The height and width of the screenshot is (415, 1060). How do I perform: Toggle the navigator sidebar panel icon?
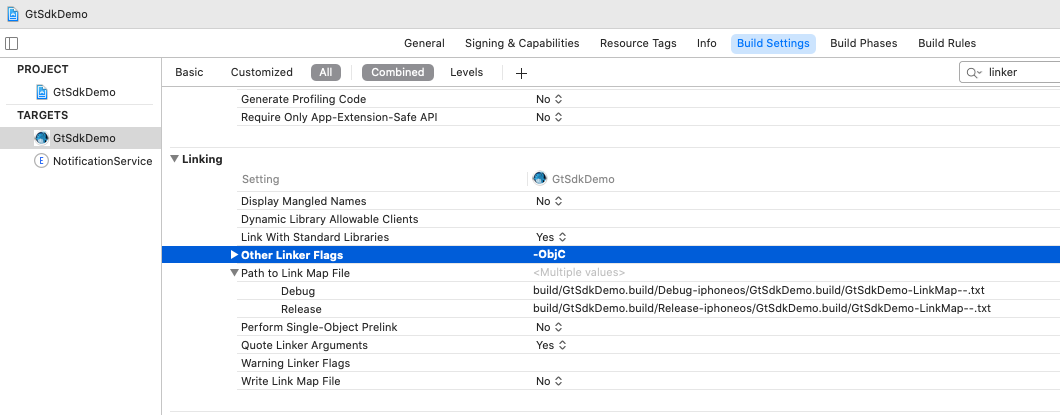[12, 43]
